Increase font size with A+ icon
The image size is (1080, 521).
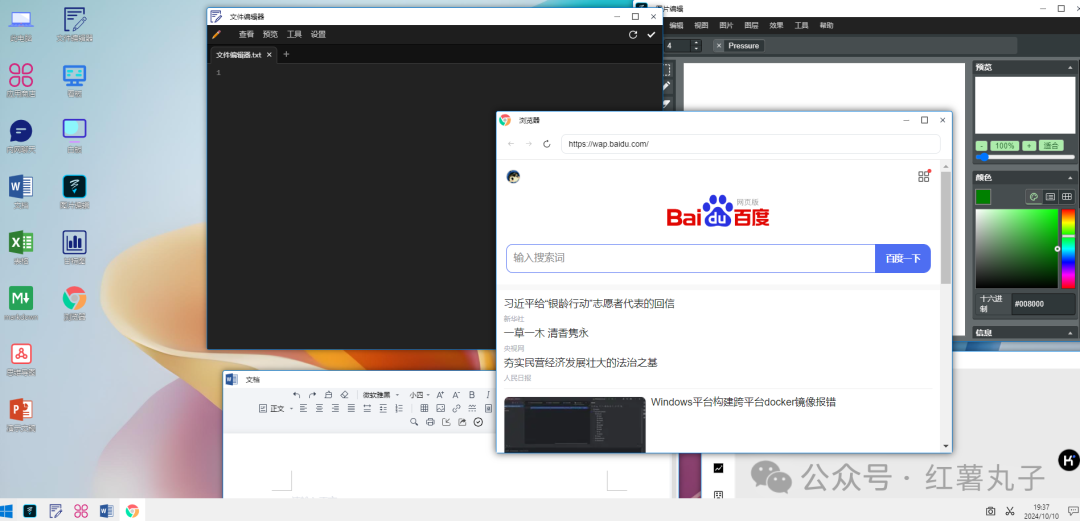pos(440,395)
